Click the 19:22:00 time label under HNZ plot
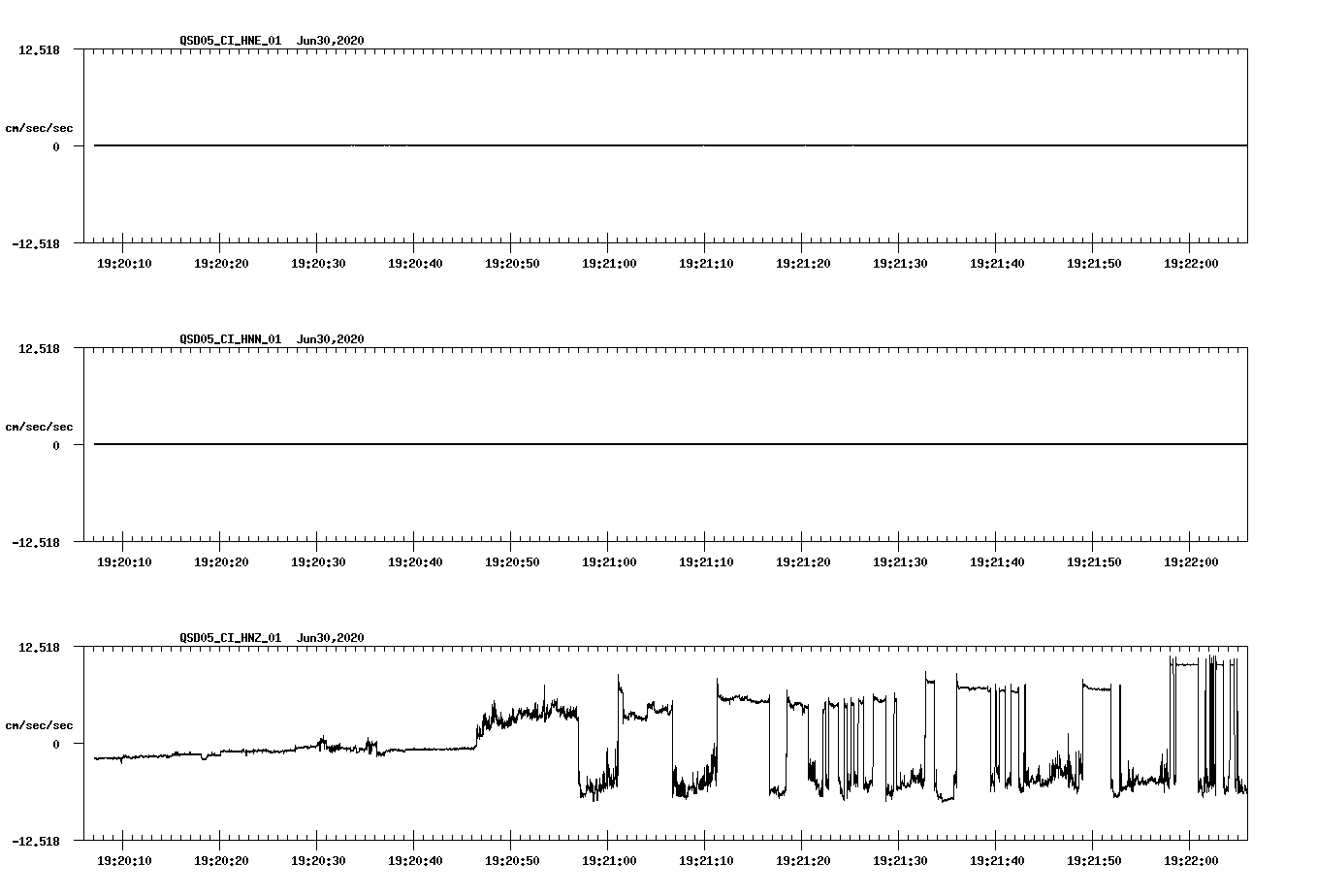1317x896 pixels. [1191, 861]
